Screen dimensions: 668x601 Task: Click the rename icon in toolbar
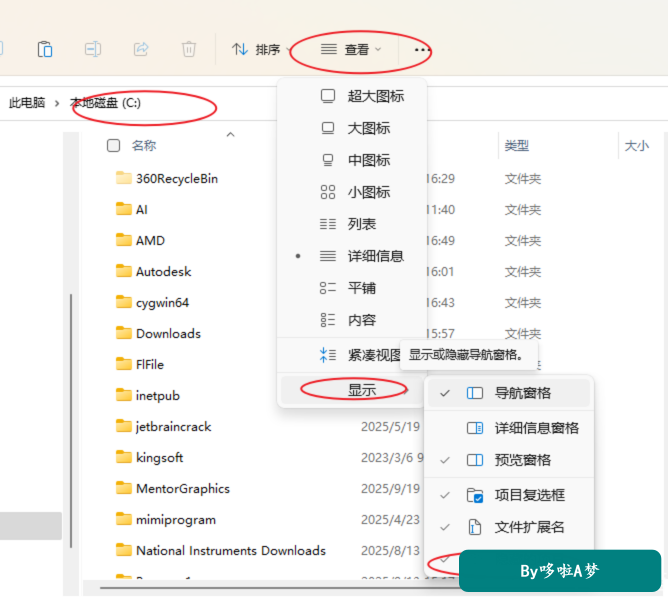(x=93, y=49)
